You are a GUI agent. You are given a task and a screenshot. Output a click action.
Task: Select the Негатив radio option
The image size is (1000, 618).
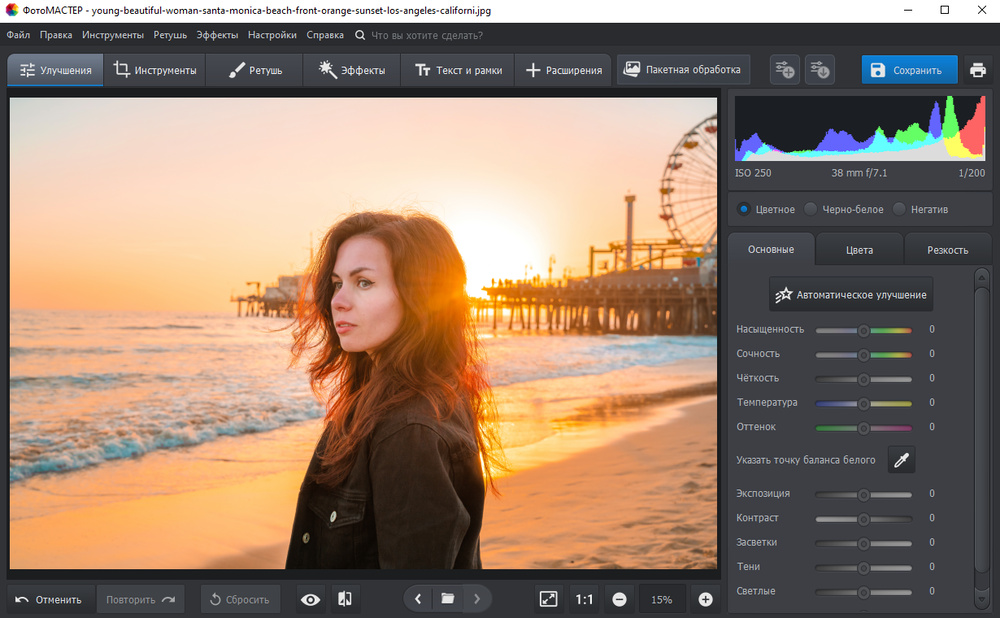coord(899,209)
